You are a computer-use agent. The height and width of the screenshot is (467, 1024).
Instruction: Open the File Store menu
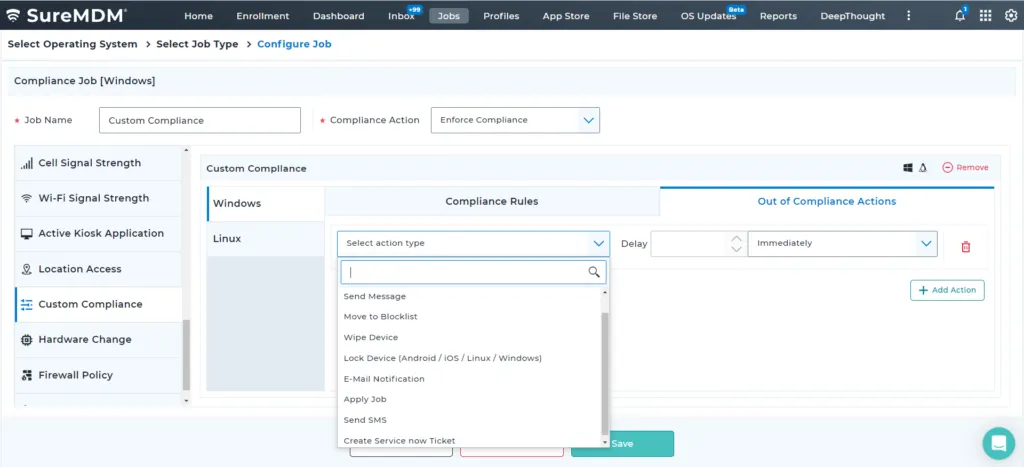[x=635, y=16]
